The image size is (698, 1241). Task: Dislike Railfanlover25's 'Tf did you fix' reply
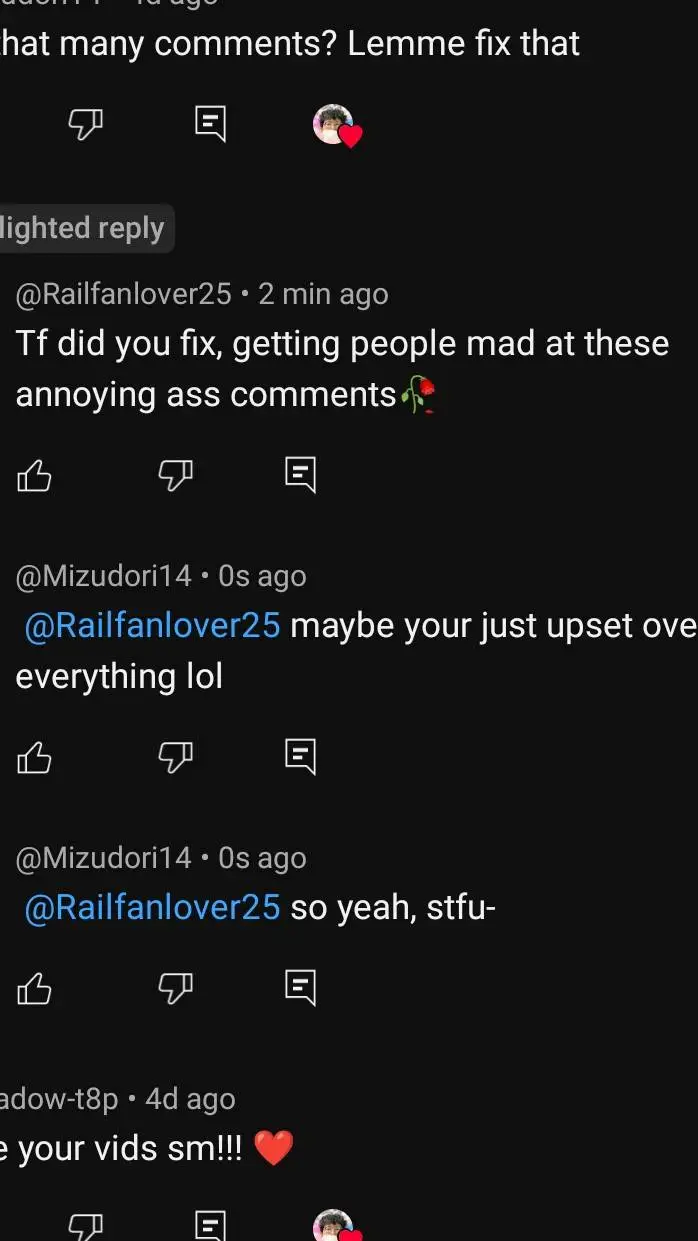click(x=175, y=476)
